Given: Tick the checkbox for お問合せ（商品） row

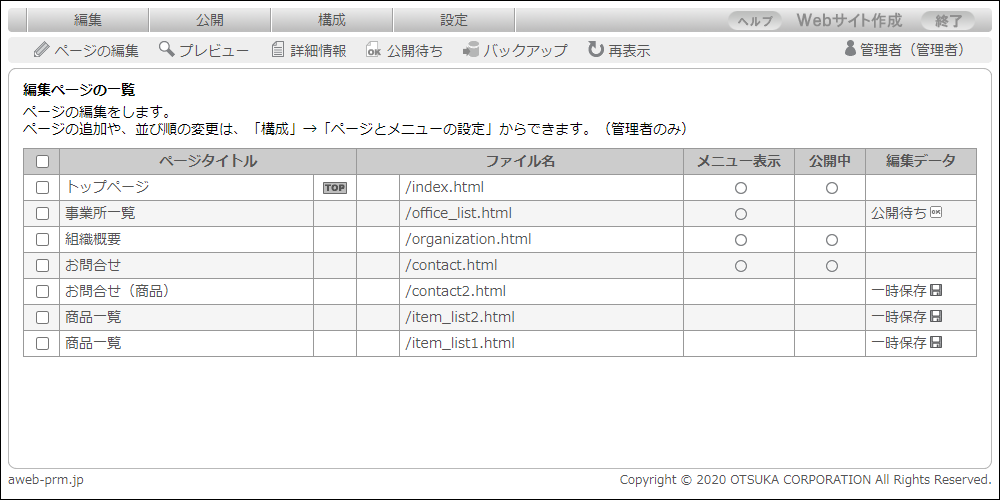Looking at the screenshot, I should 42,291.
